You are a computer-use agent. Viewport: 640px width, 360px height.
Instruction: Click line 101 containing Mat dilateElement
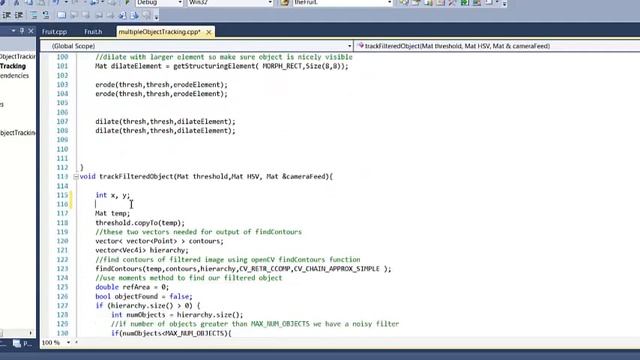(222, 66)
